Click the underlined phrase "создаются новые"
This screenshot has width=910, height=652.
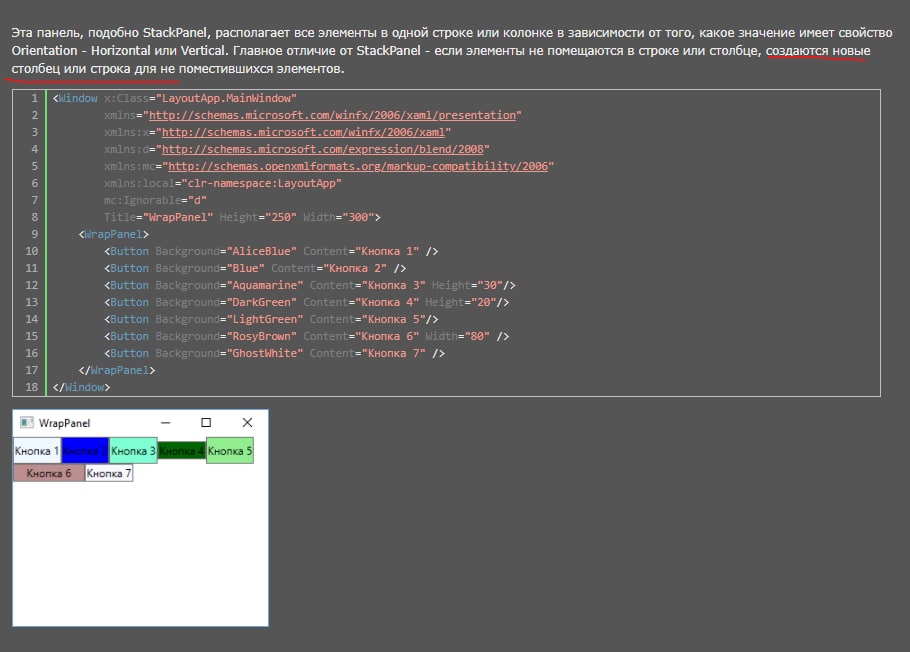(818, 51)
